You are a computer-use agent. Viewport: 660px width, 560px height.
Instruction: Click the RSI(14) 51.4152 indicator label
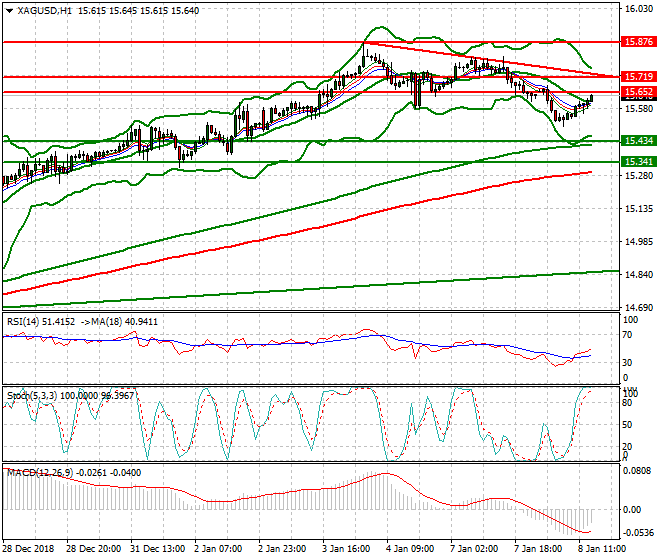click(41, 322)
